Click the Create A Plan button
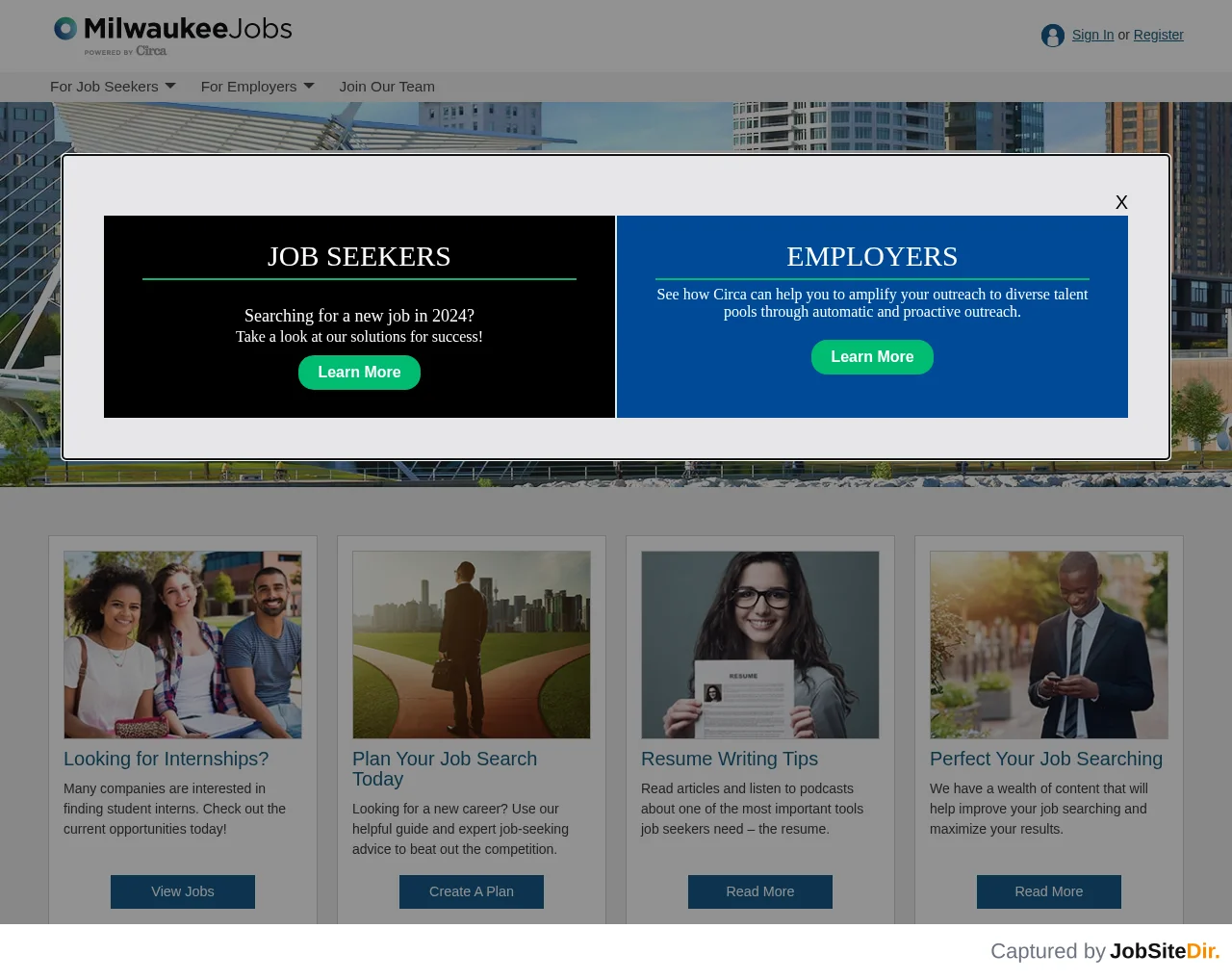This screenshot has width=1232, height=980. (472, 891)
